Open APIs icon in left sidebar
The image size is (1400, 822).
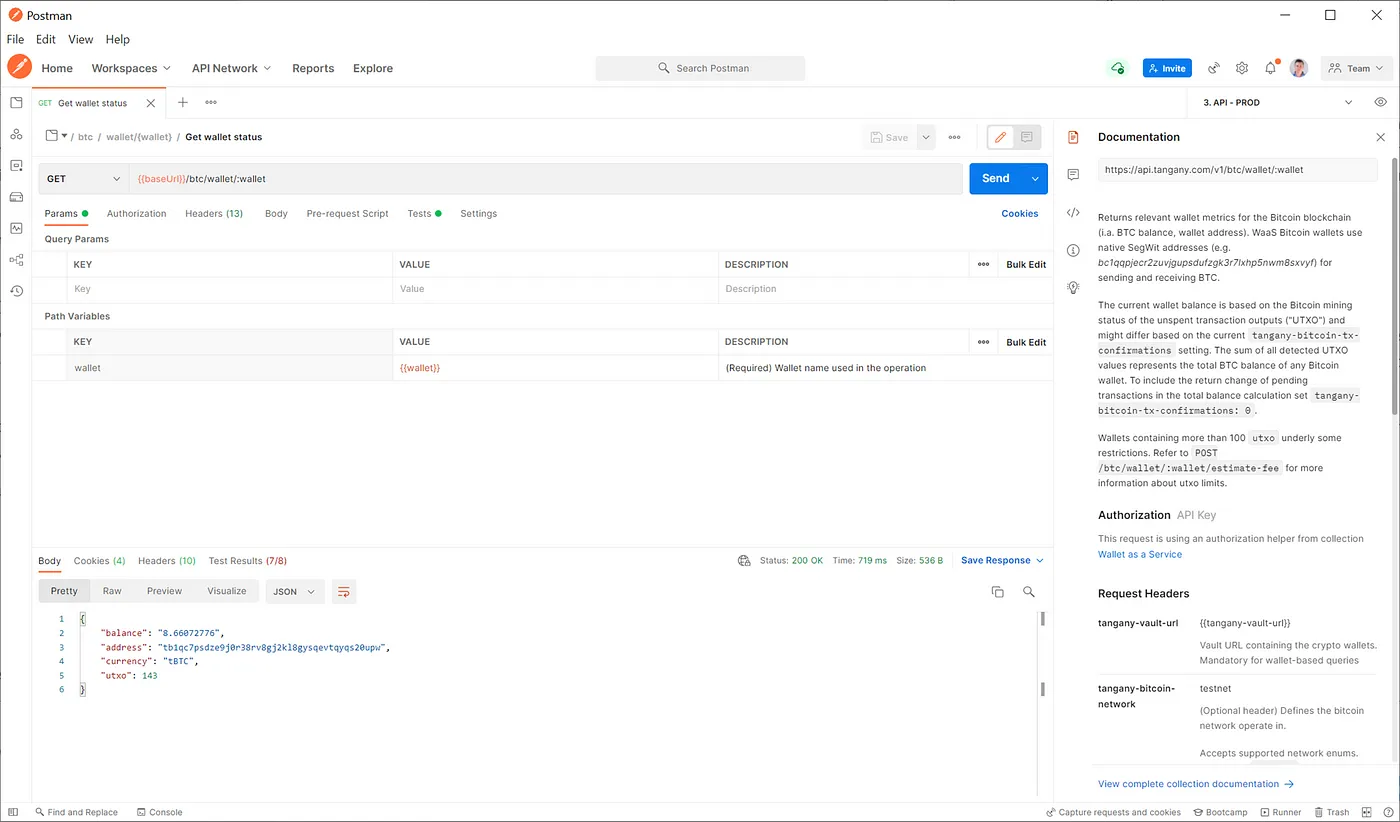[x=16, y=134]
